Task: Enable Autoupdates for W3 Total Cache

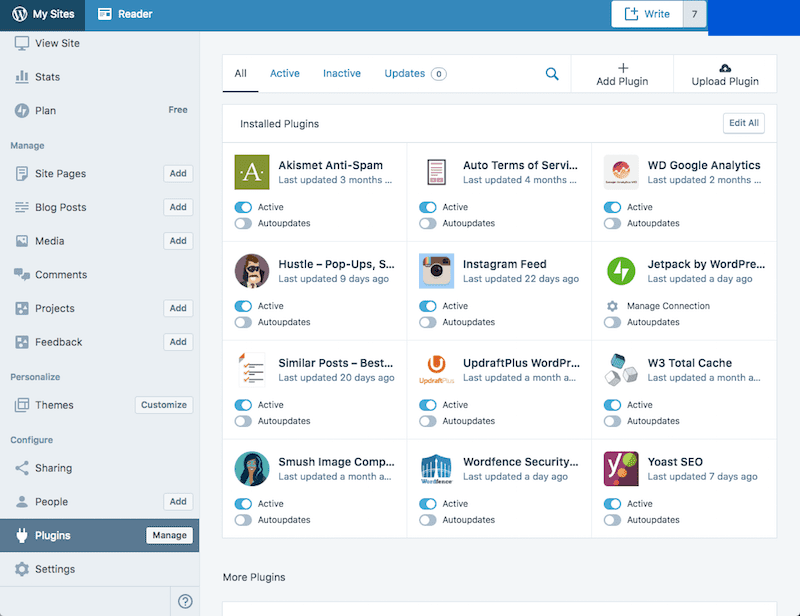Action: [x=612, y=421]
